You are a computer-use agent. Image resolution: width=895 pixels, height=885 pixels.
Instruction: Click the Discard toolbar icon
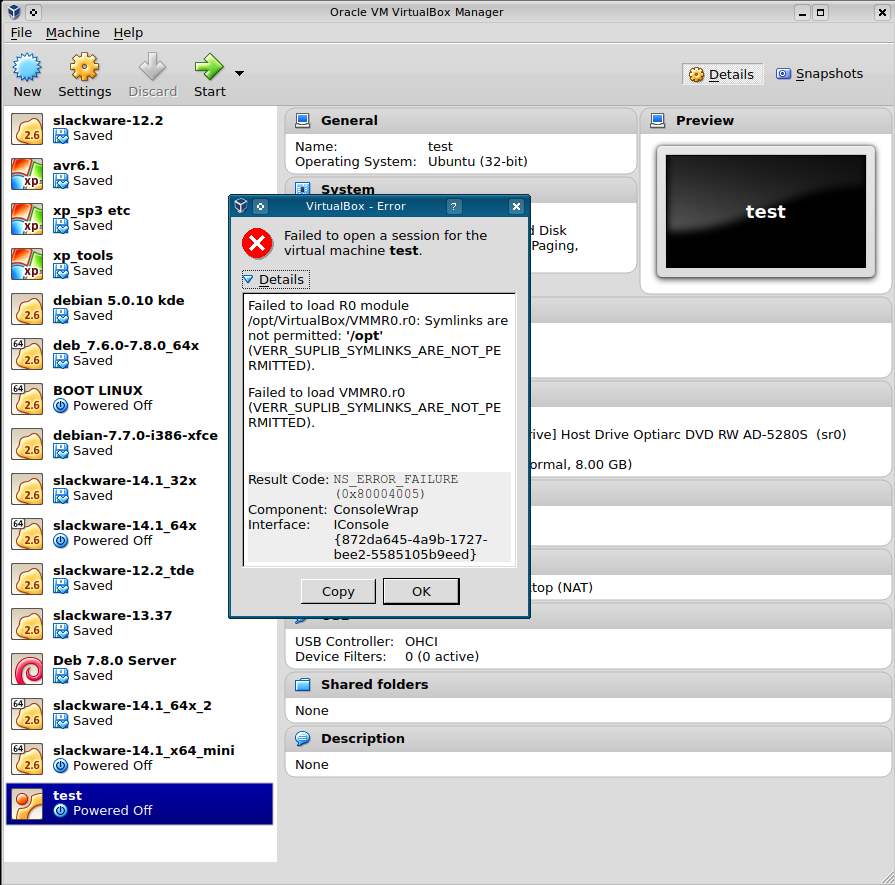(x=152, y=68)
